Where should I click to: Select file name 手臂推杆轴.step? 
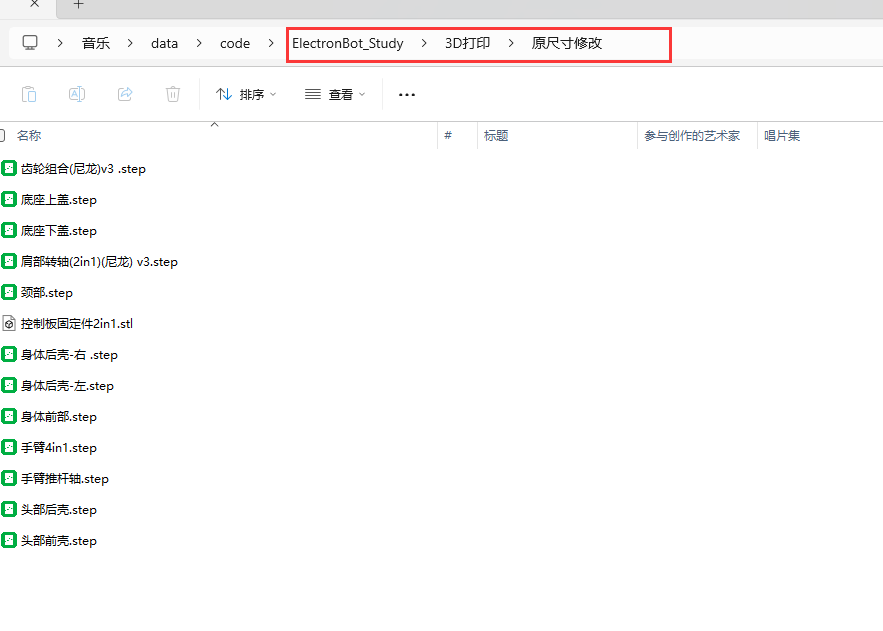(x=65, y=478)
